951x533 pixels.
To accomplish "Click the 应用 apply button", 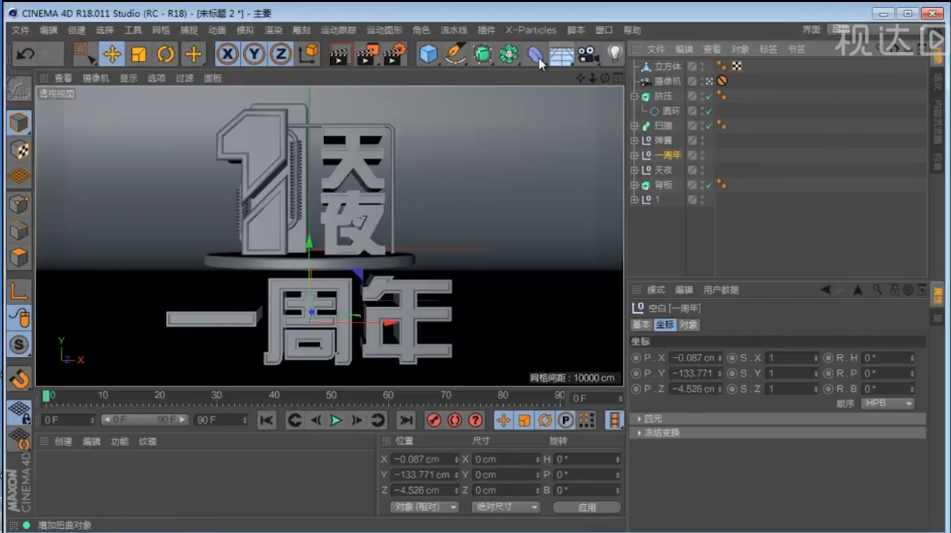I will tap(586, 507).
